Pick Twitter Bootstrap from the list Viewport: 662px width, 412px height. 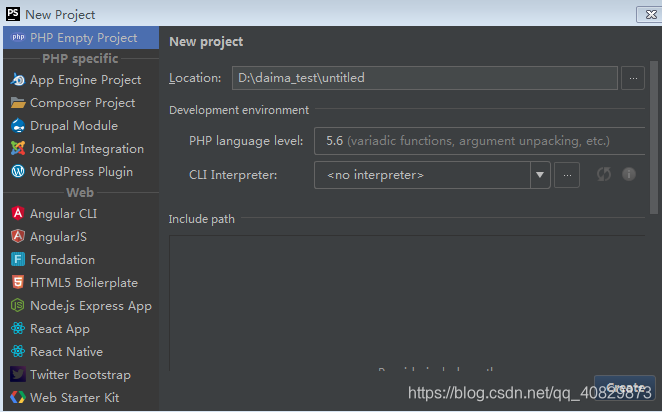coord(80,374)
